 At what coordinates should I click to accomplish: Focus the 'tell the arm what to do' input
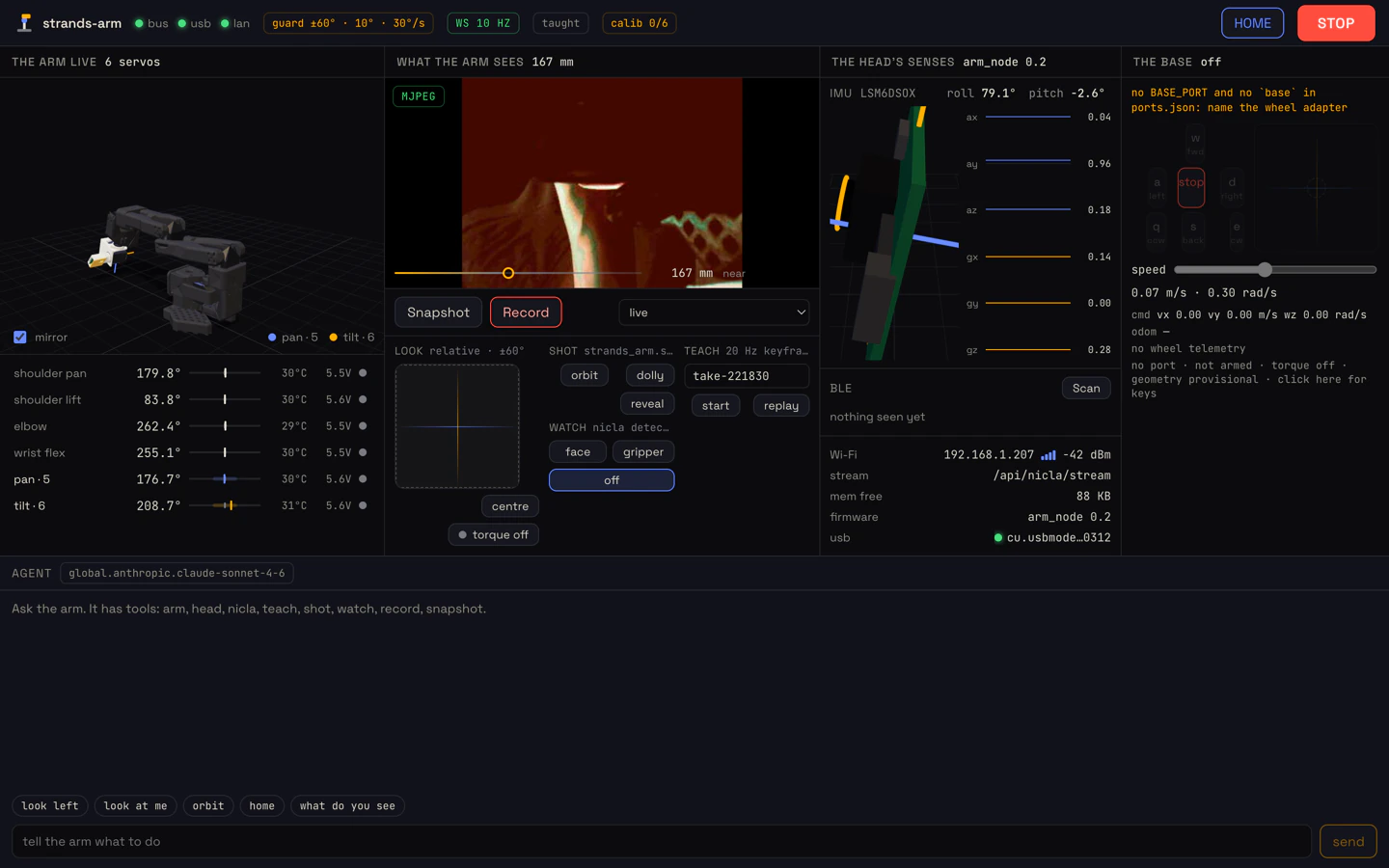pos(662,842)
